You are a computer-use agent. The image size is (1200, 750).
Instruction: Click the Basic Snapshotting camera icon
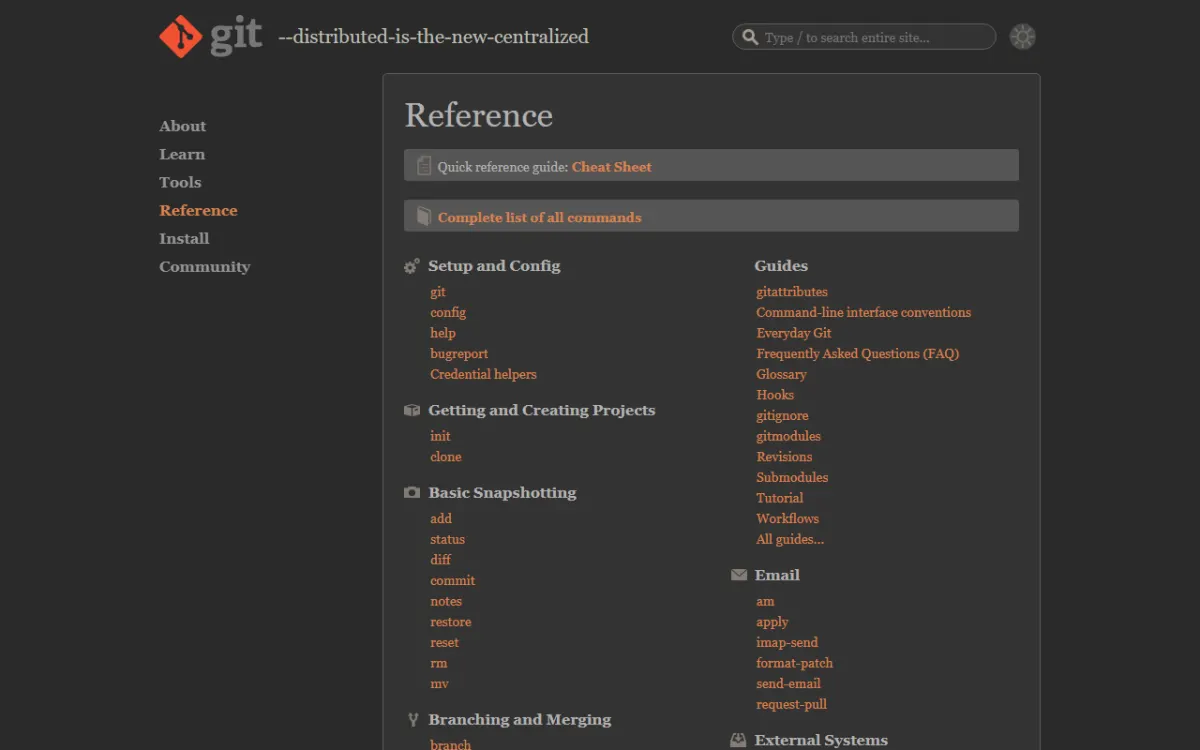click(x=412, y=493)
